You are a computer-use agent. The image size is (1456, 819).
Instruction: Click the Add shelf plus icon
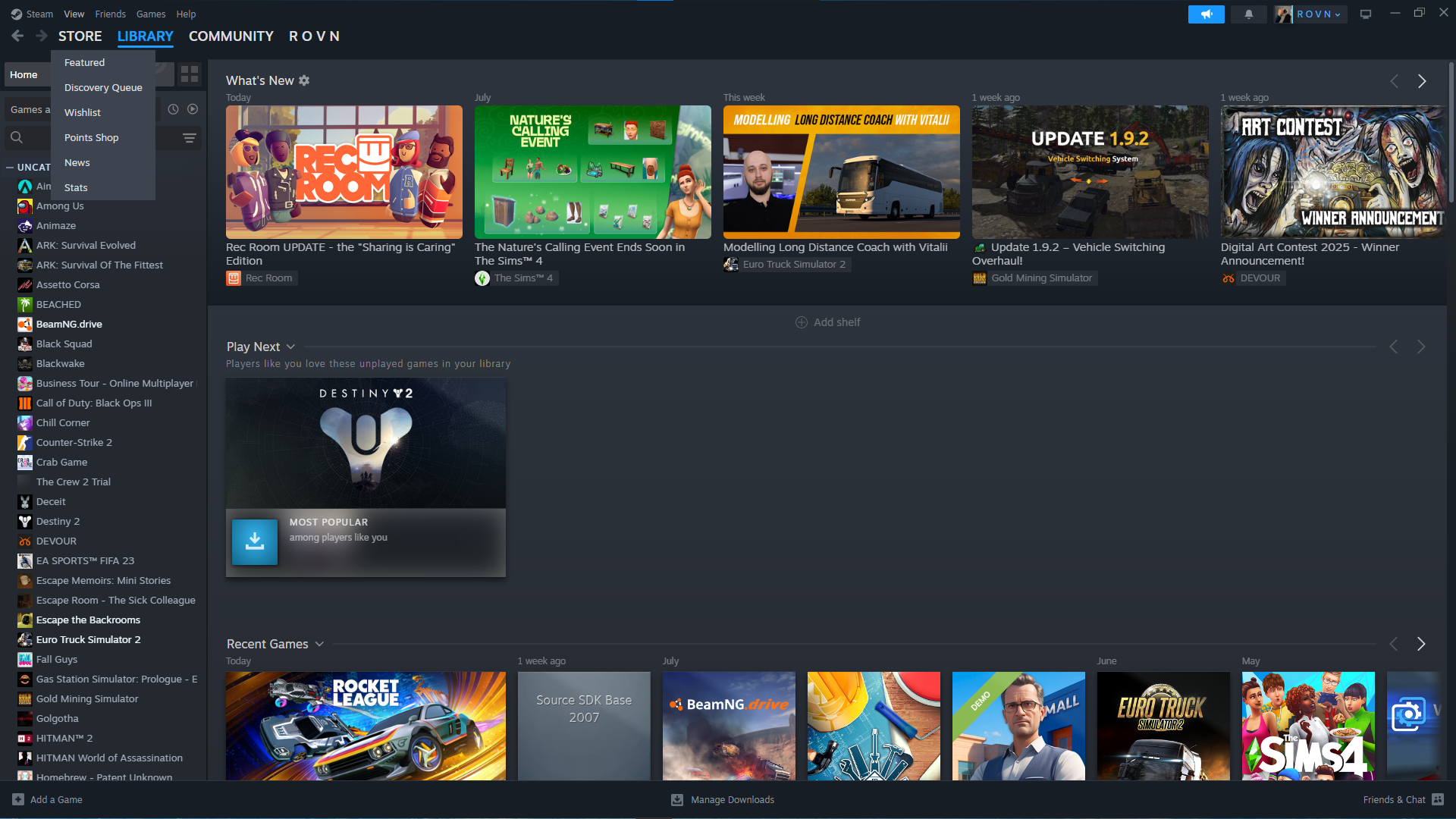coord(802,322)
